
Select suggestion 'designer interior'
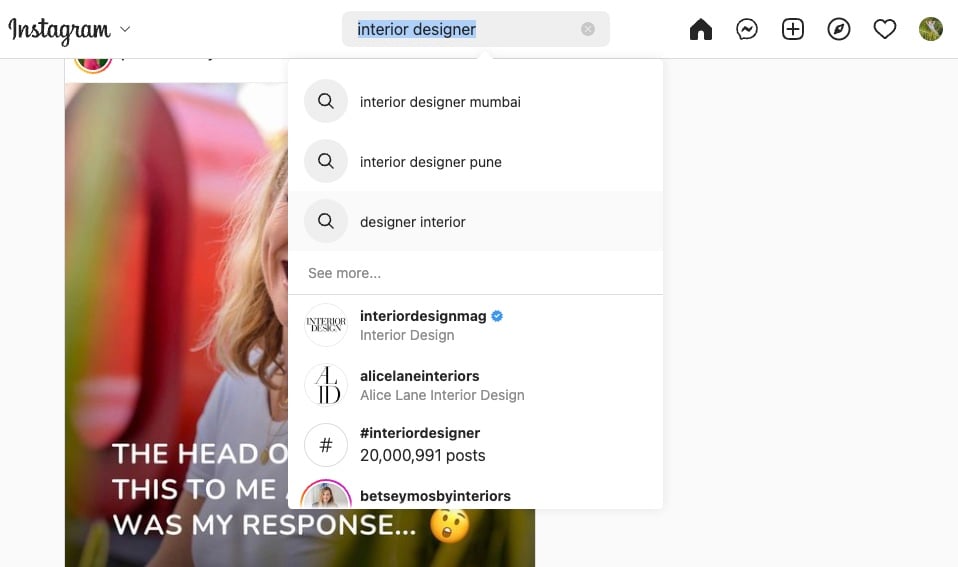pos(475,221)
